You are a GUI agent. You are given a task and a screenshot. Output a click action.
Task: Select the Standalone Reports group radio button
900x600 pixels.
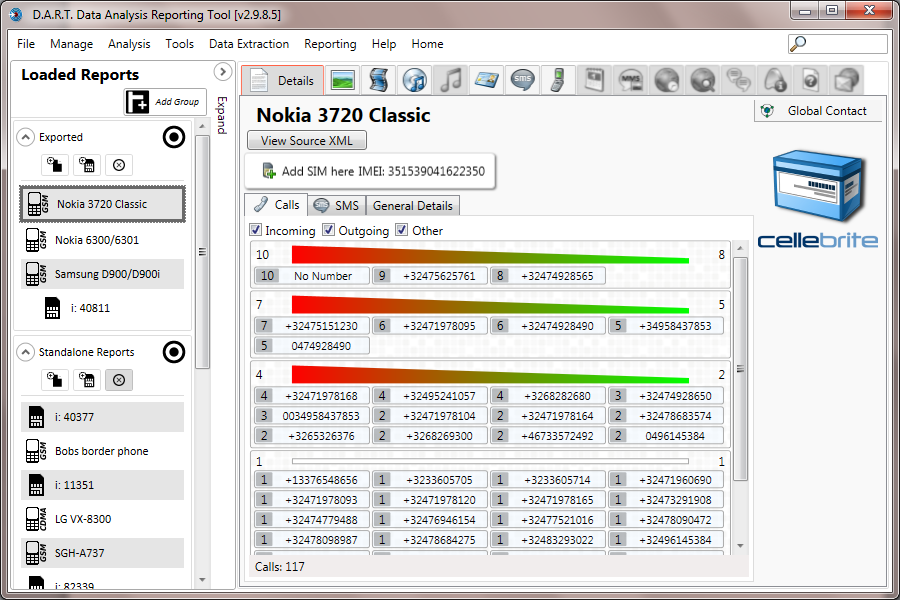click(x=174, y=352)
